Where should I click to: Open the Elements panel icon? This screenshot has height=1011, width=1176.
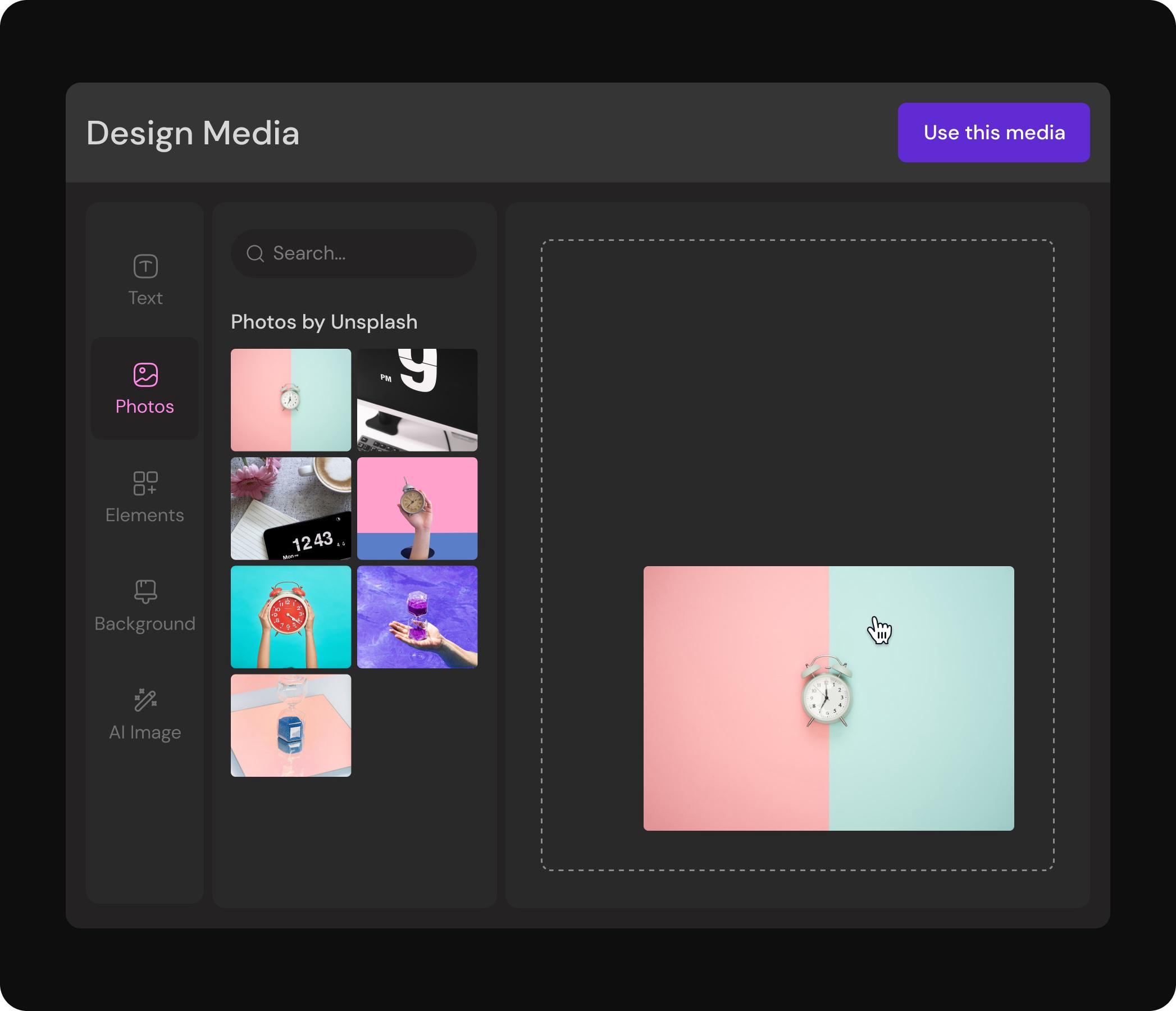click(145, 483)
